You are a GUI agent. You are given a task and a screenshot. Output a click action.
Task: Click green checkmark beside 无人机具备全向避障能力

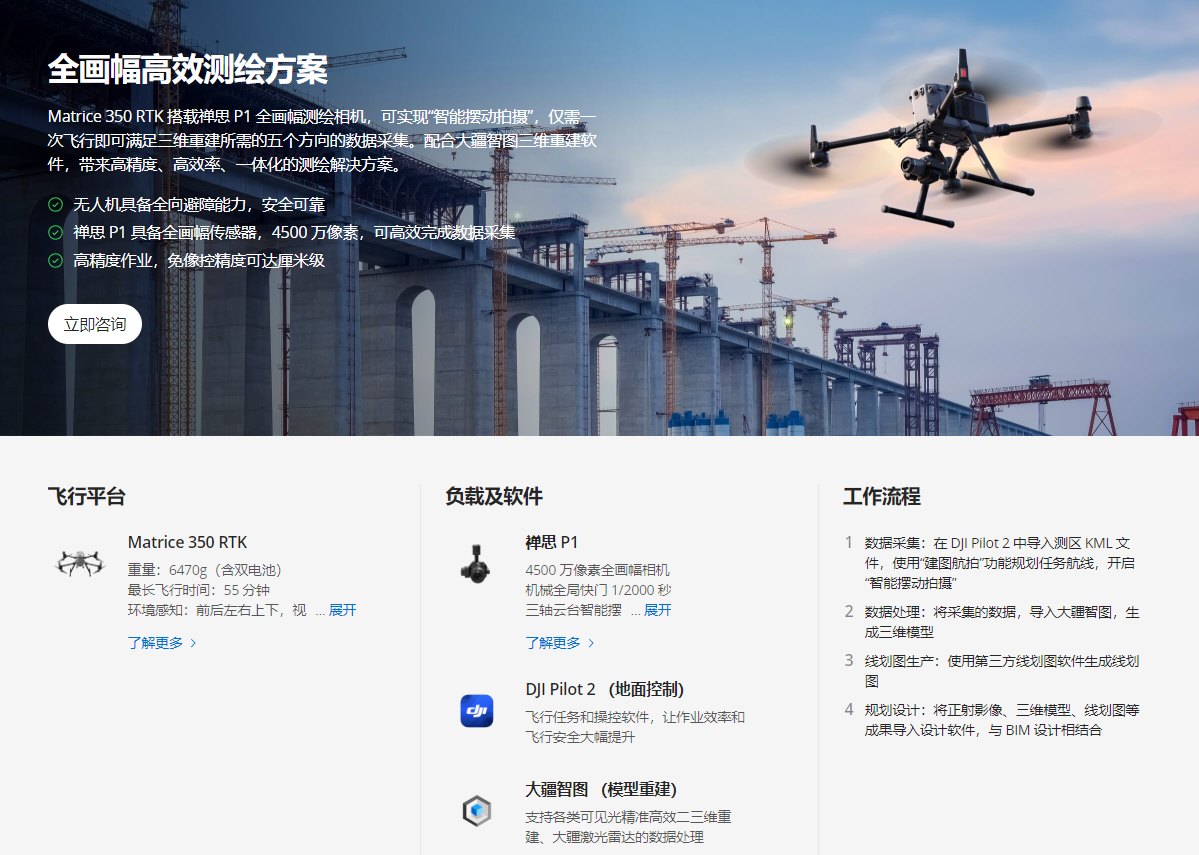point(56,205)
